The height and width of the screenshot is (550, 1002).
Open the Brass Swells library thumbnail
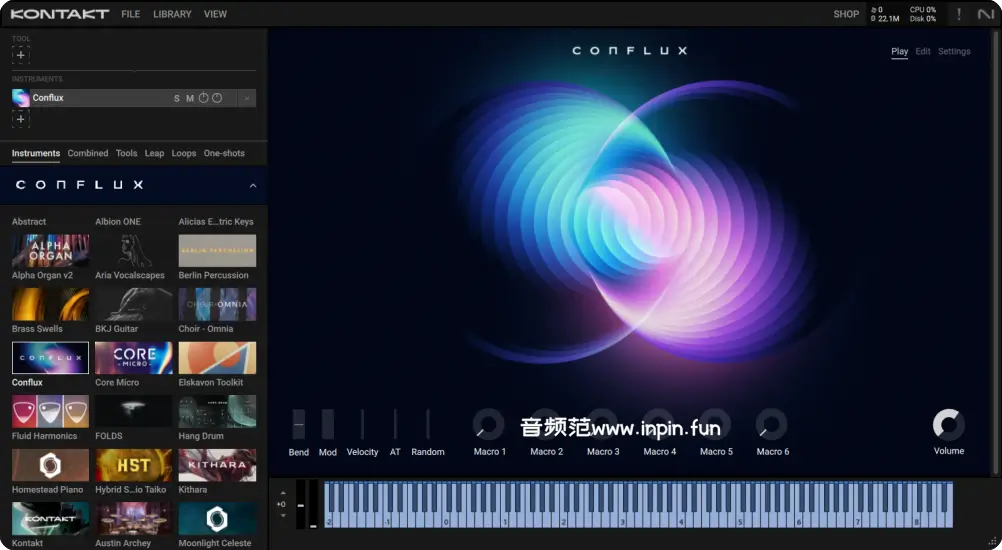pyautogui.click(x=50, y=304)
